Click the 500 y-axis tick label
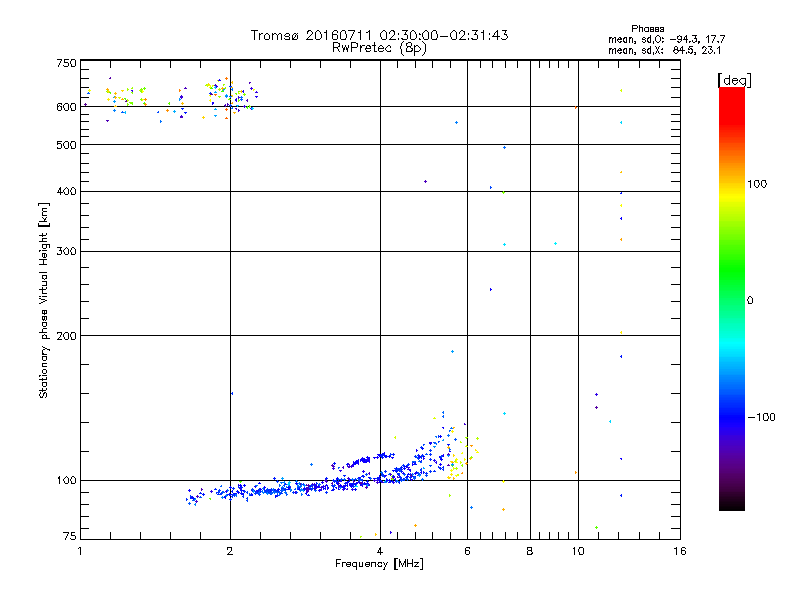This screenshot has width=800, height=600. 66,145
